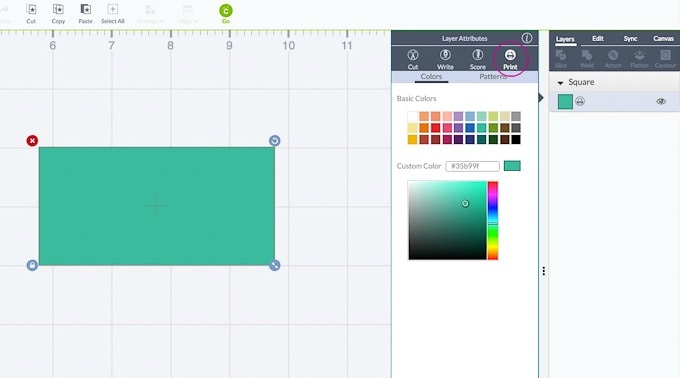Click the Layer Attributes panel title
The image size is (680, 378).
[x=464, y=39]
